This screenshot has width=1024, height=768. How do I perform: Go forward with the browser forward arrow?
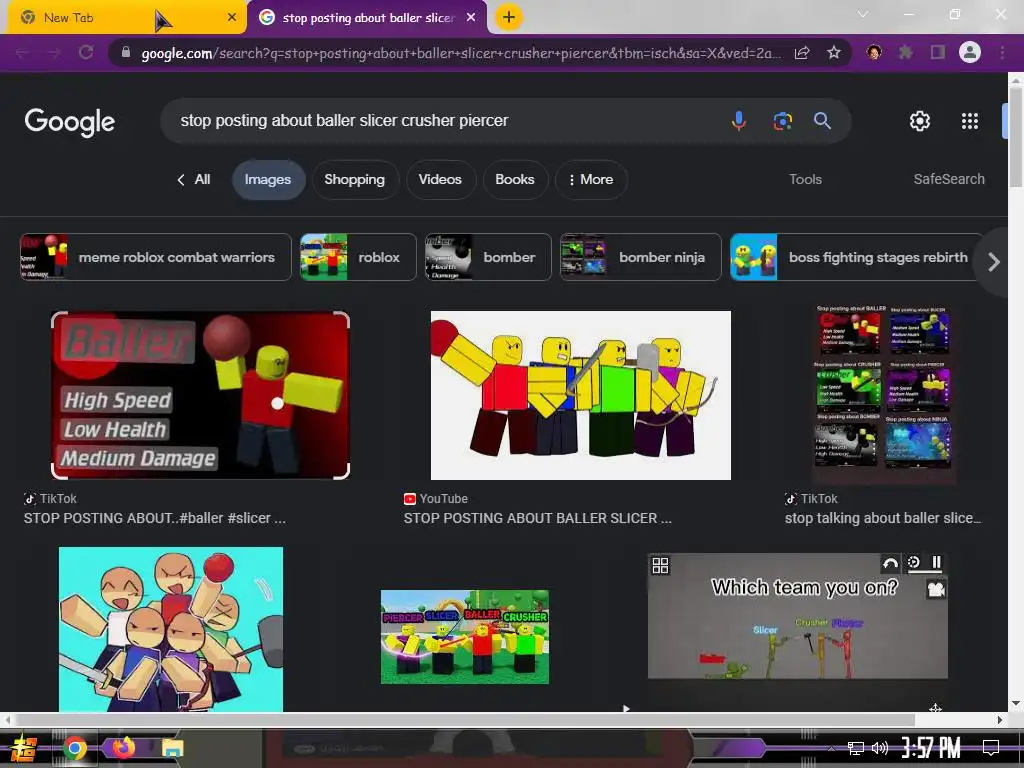(x=54, y=53)
